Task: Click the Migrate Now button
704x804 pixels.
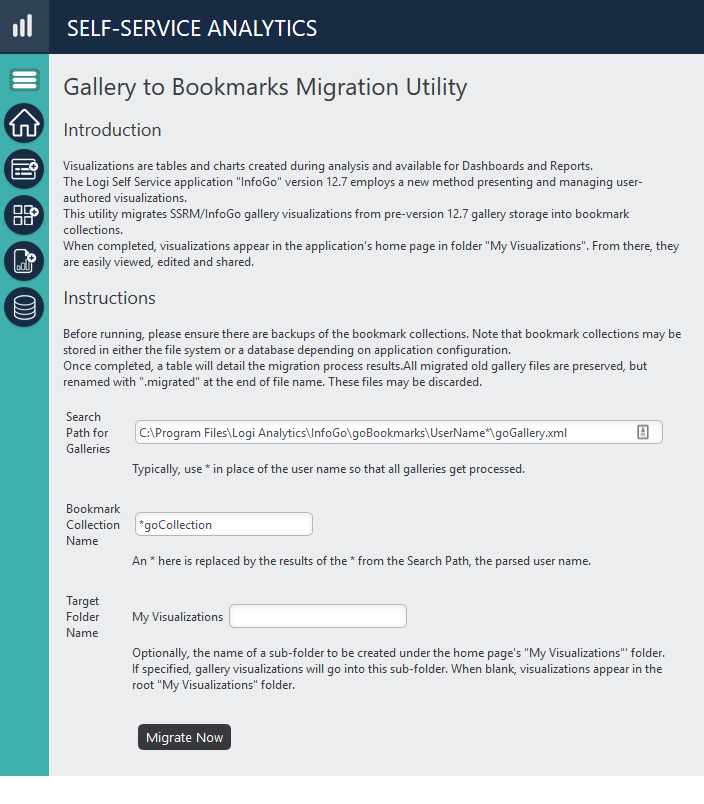Action: click(x=184, y=737)
